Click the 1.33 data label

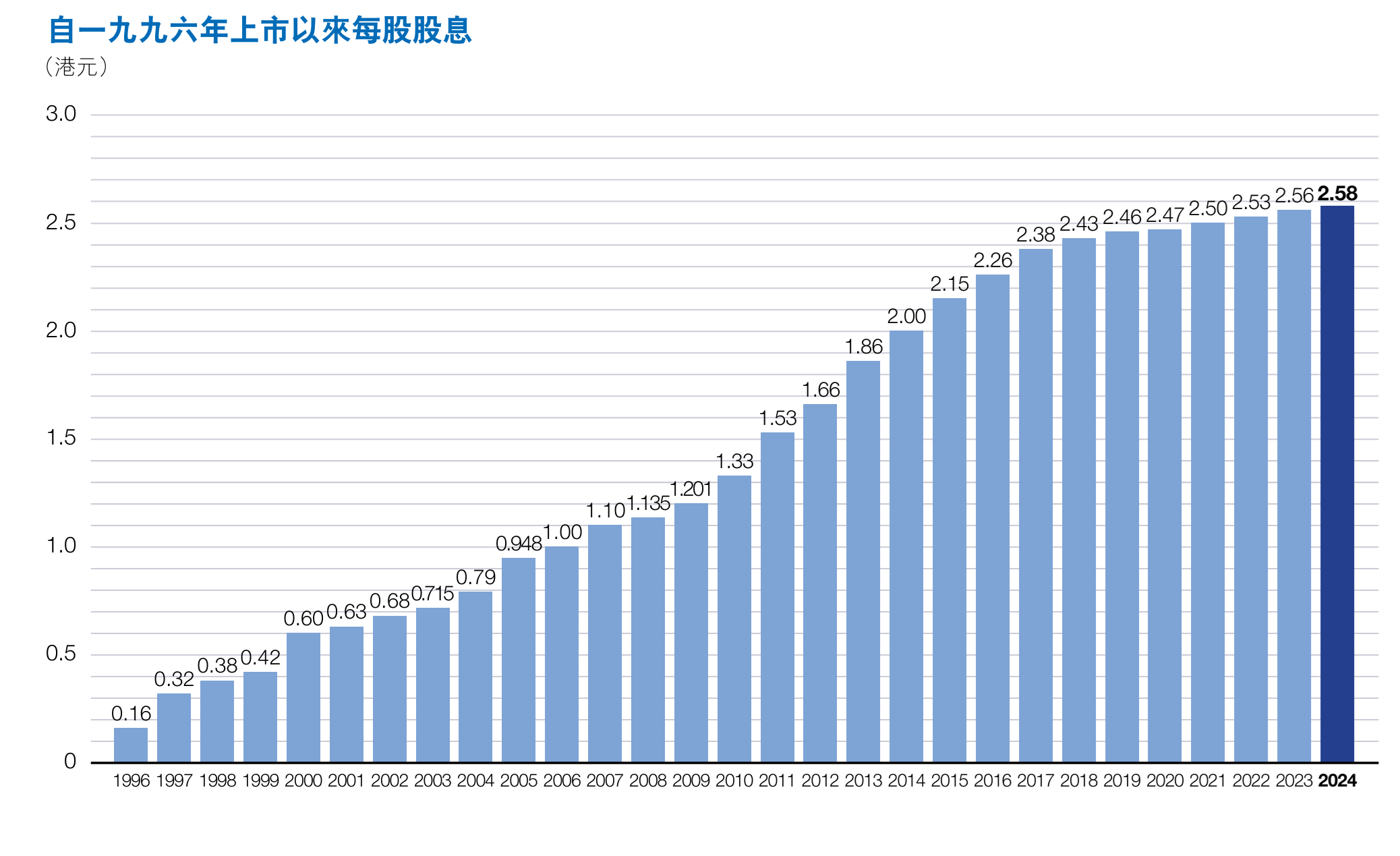[x=734, y=461]
